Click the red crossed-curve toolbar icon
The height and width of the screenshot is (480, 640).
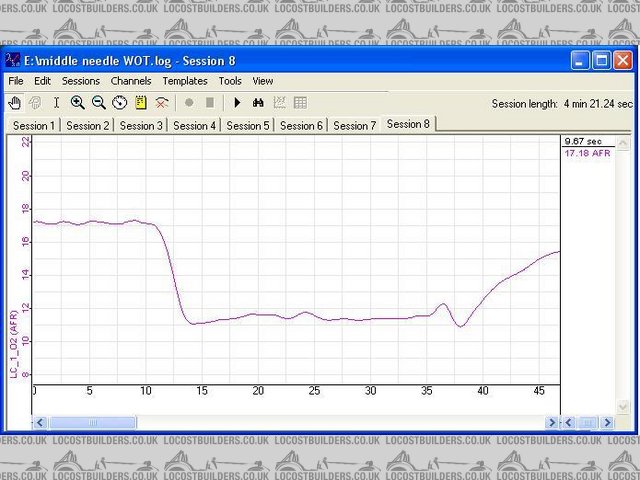[162, 102]
